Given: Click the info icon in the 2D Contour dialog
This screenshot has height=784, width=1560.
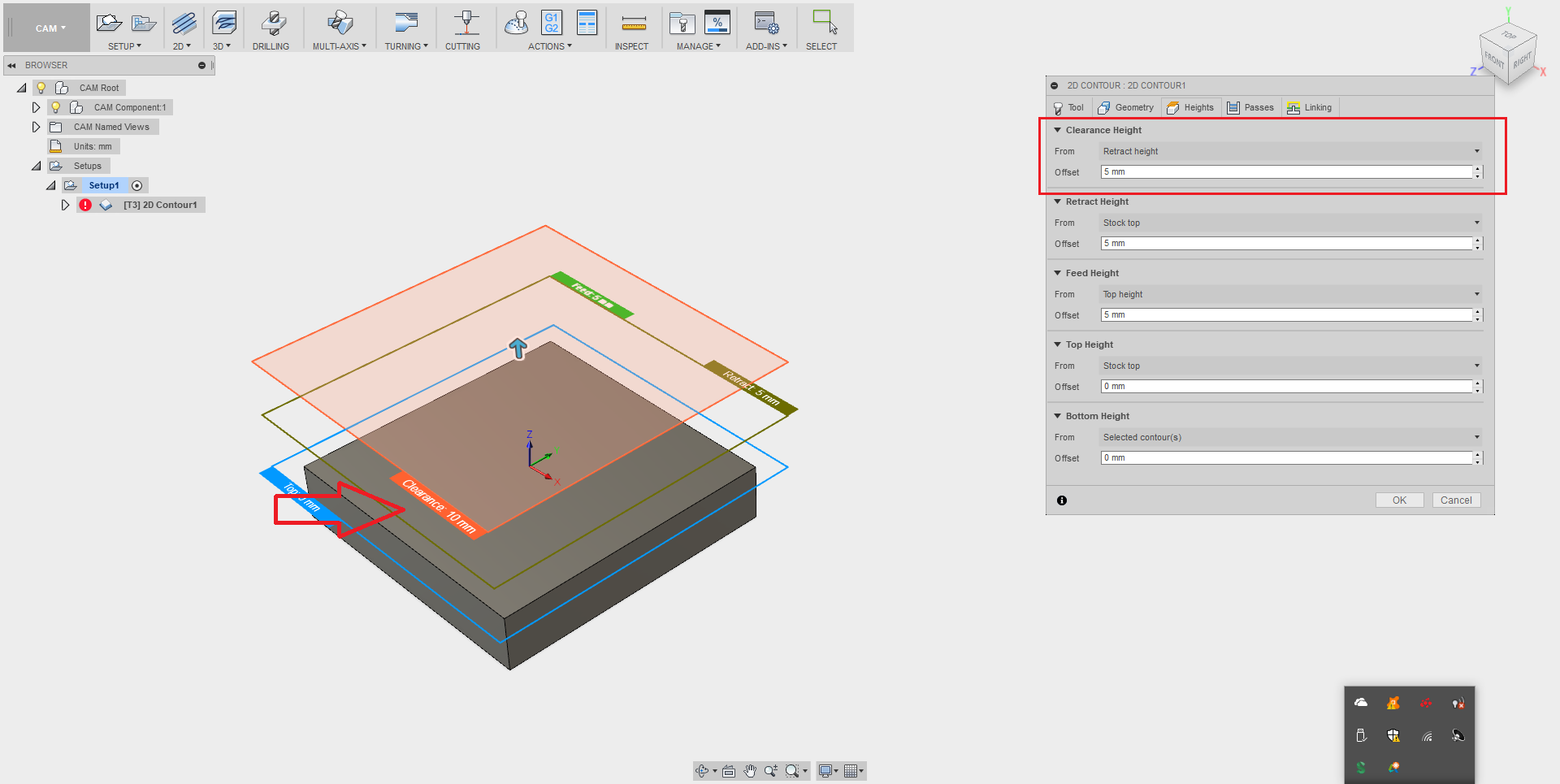Looking at the screenshot, I should point(1062,500).
